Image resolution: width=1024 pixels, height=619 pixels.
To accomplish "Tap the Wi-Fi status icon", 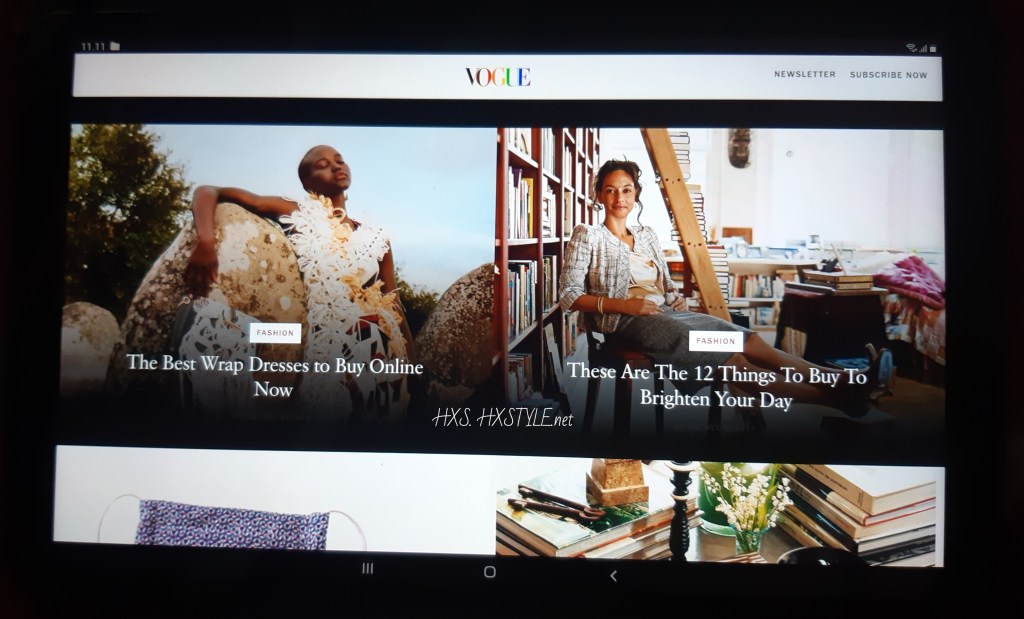I will [911, 48].
